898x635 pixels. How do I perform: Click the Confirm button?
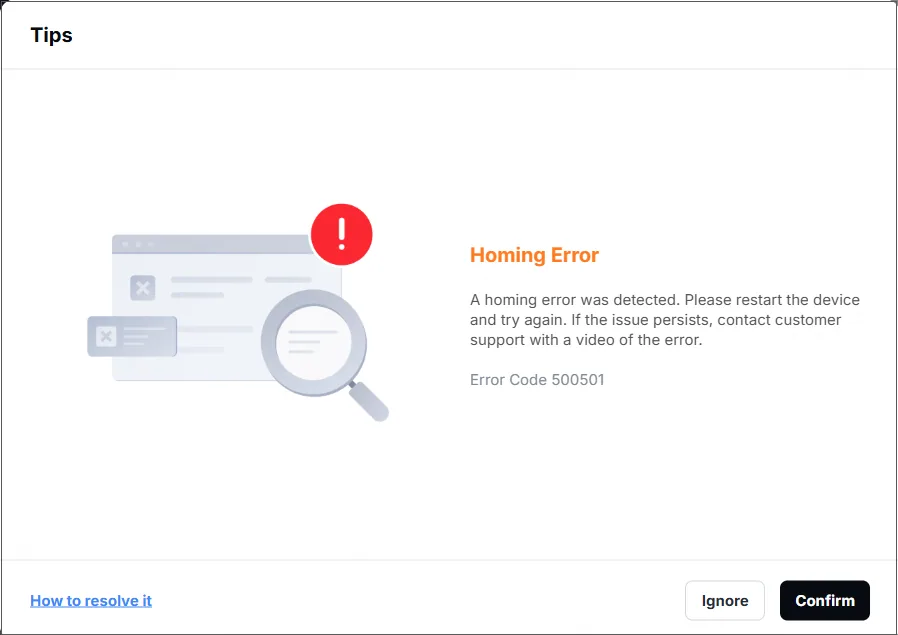coord(825,600)
